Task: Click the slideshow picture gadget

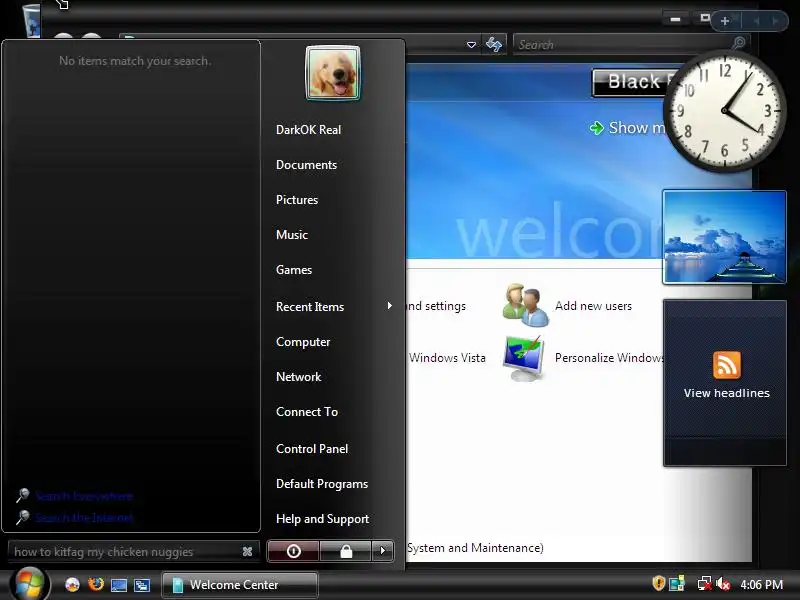Action: pos(724,237)
